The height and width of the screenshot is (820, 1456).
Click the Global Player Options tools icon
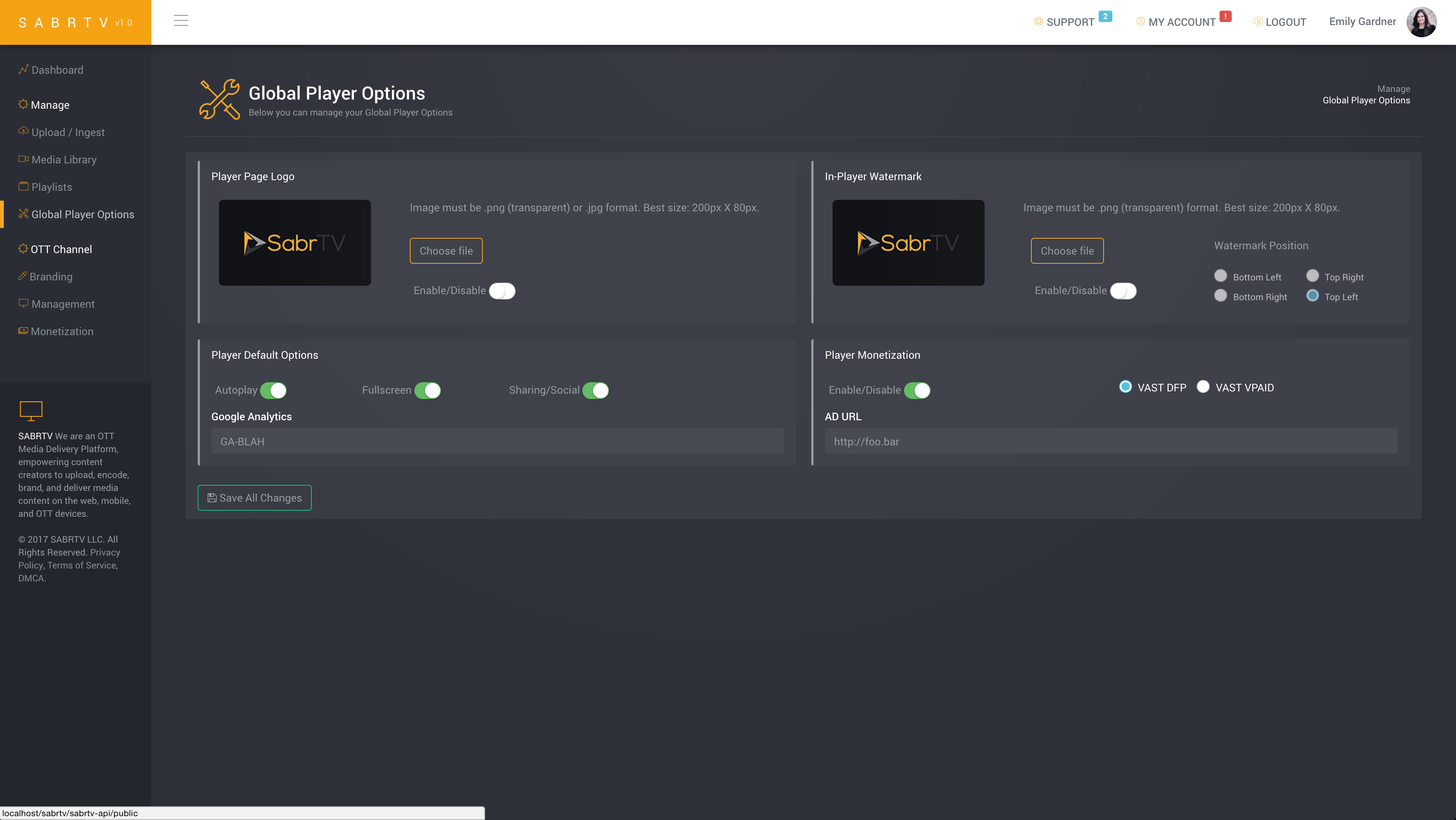23,213
